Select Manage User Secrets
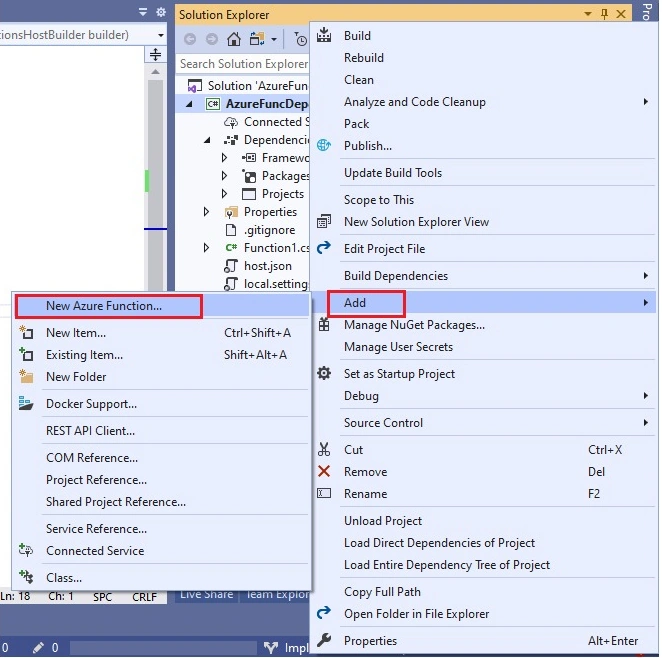 398,347
